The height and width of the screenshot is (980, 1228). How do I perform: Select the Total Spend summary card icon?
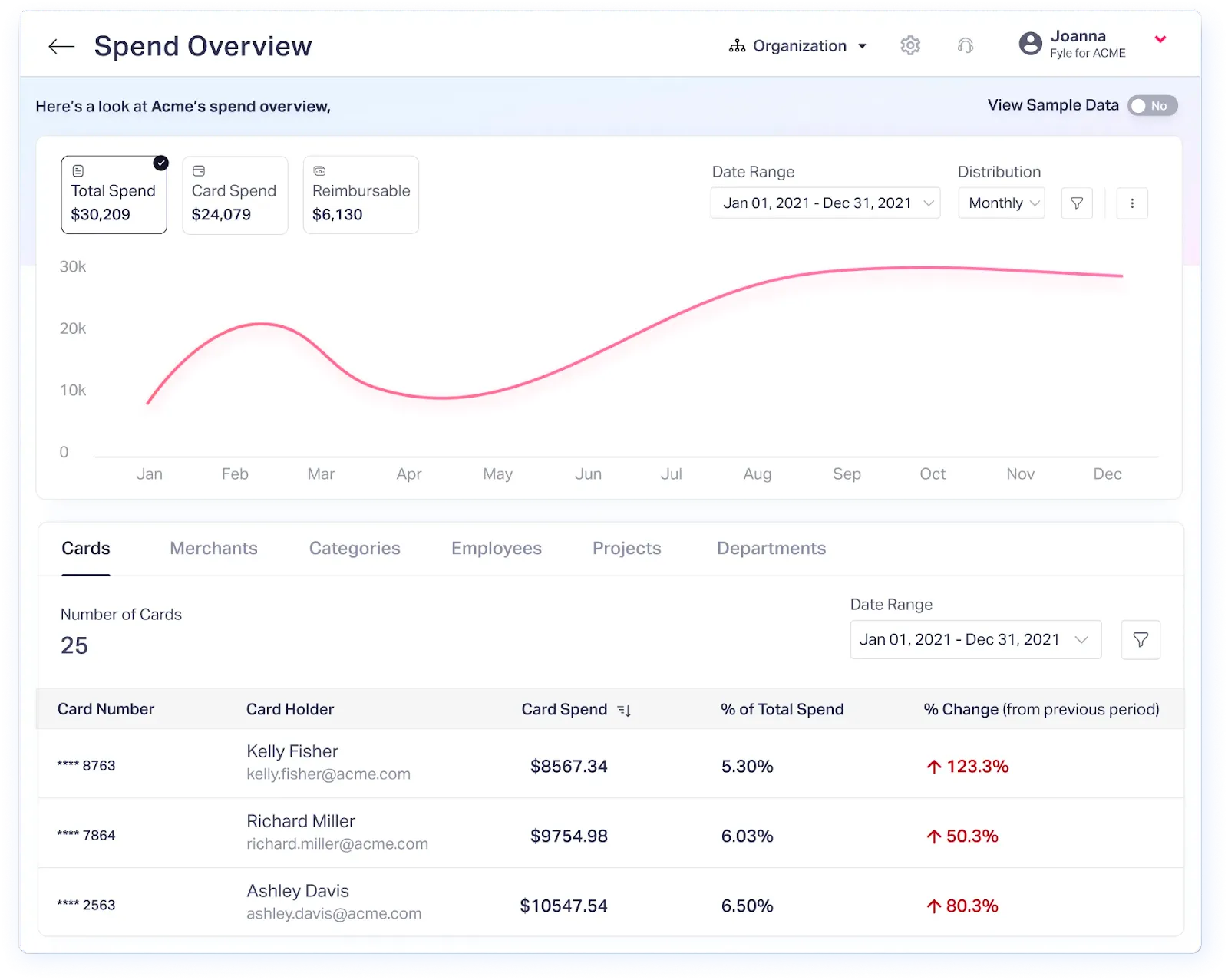point(78,170)
